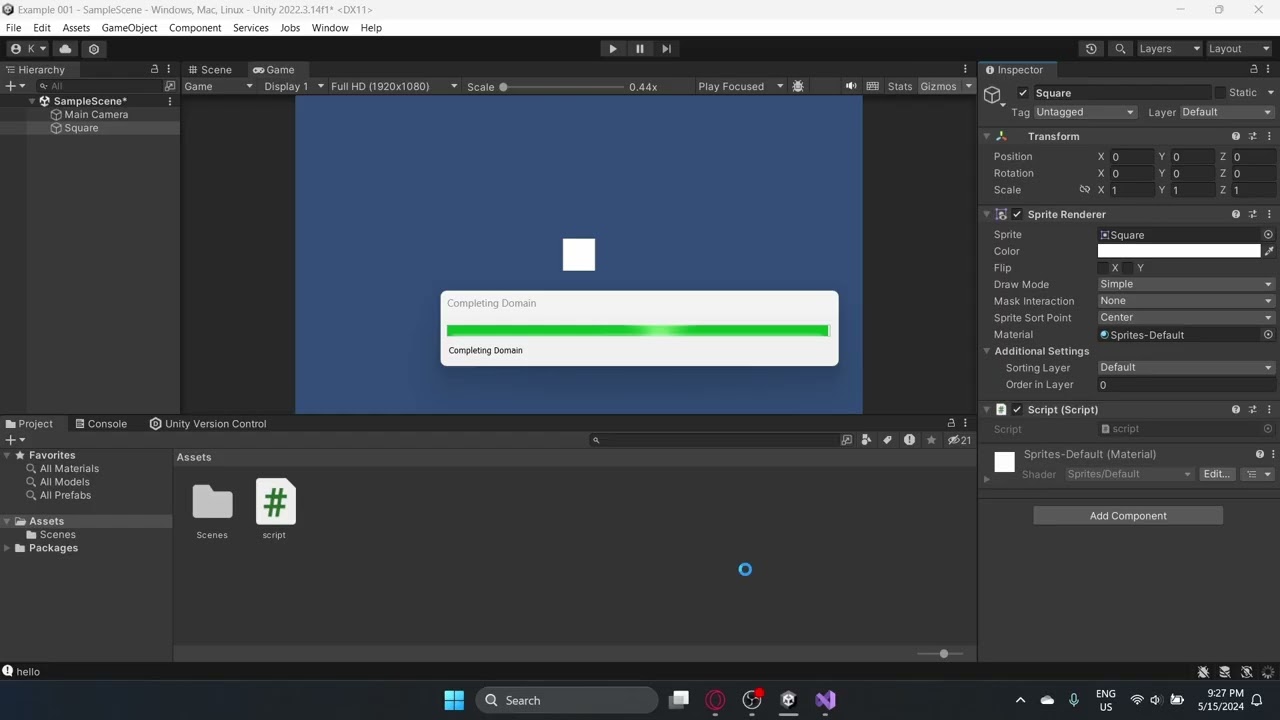Collapse the Additional Settings foldout
Screen dimensions: 1280x720
(987, 351)
